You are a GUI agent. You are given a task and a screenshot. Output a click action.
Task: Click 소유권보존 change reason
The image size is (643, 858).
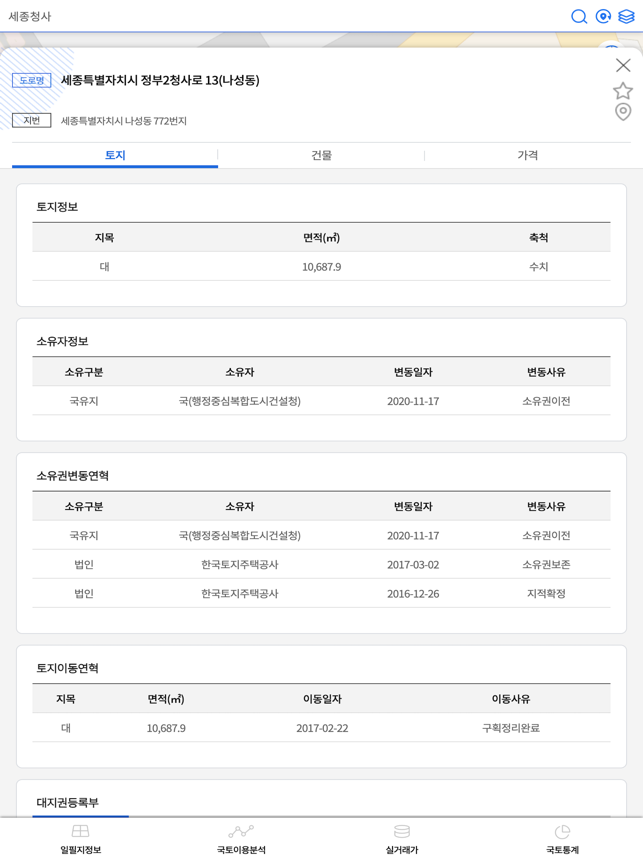click(546, 565)
